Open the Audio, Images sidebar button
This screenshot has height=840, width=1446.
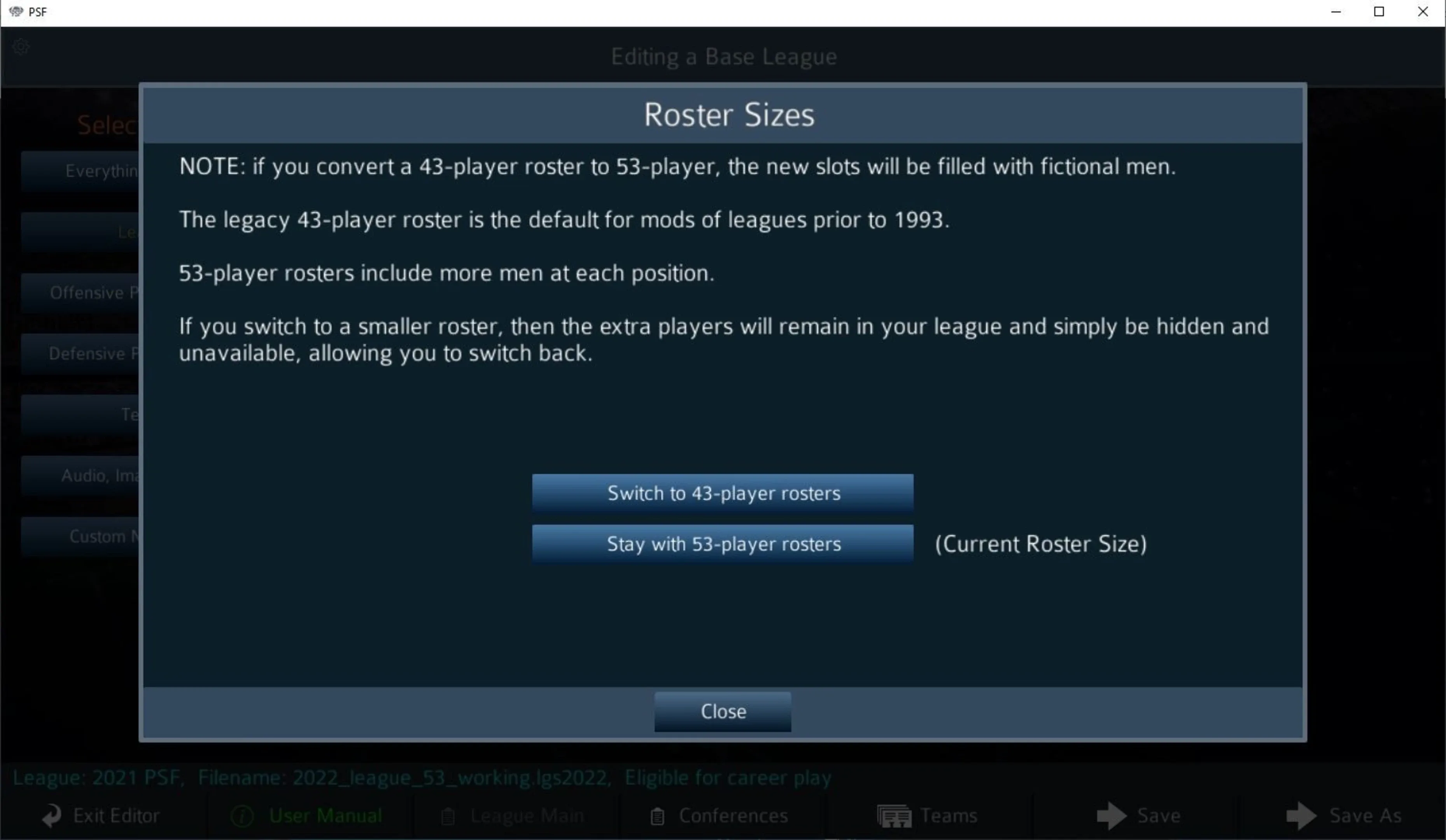tap(81, 475)
